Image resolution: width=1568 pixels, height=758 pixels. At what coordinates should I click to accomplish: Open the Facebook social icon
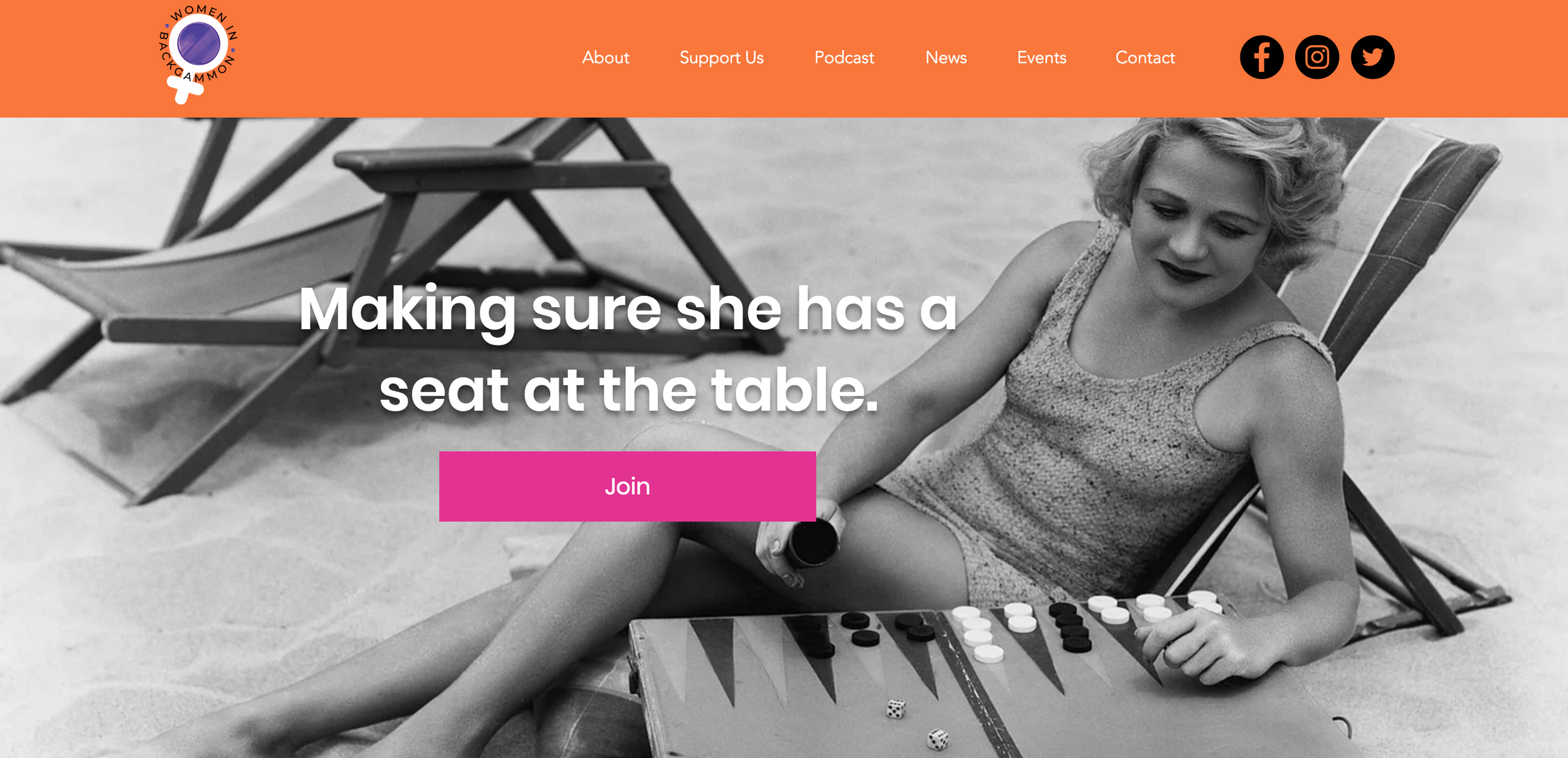tap(1261, 57)
